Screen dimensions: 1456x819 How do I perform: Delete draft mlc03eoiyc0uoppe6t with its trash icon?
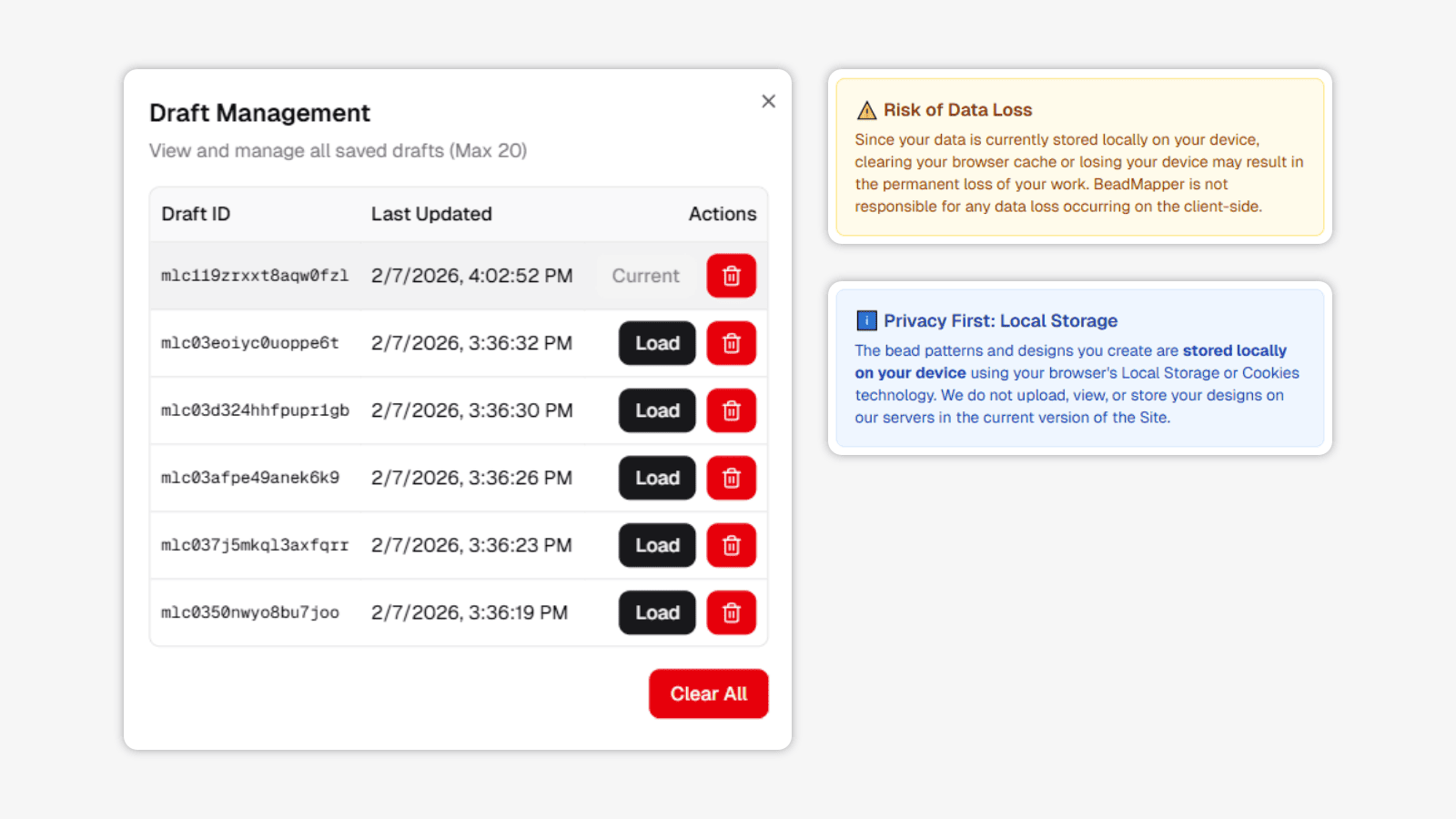tap(731, 343)
